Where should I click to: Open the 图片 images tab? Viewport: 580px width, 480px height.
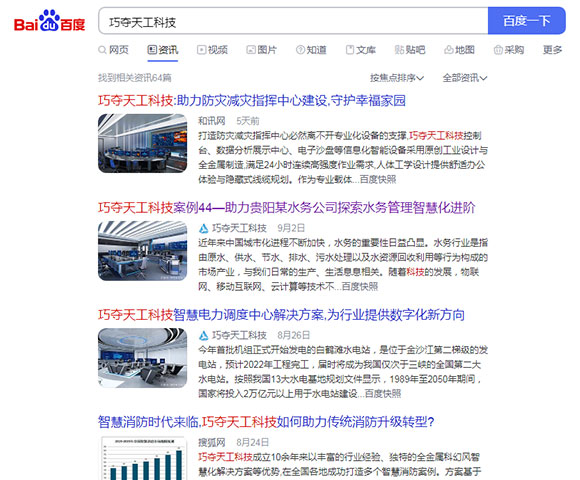(x=262, y=50)
